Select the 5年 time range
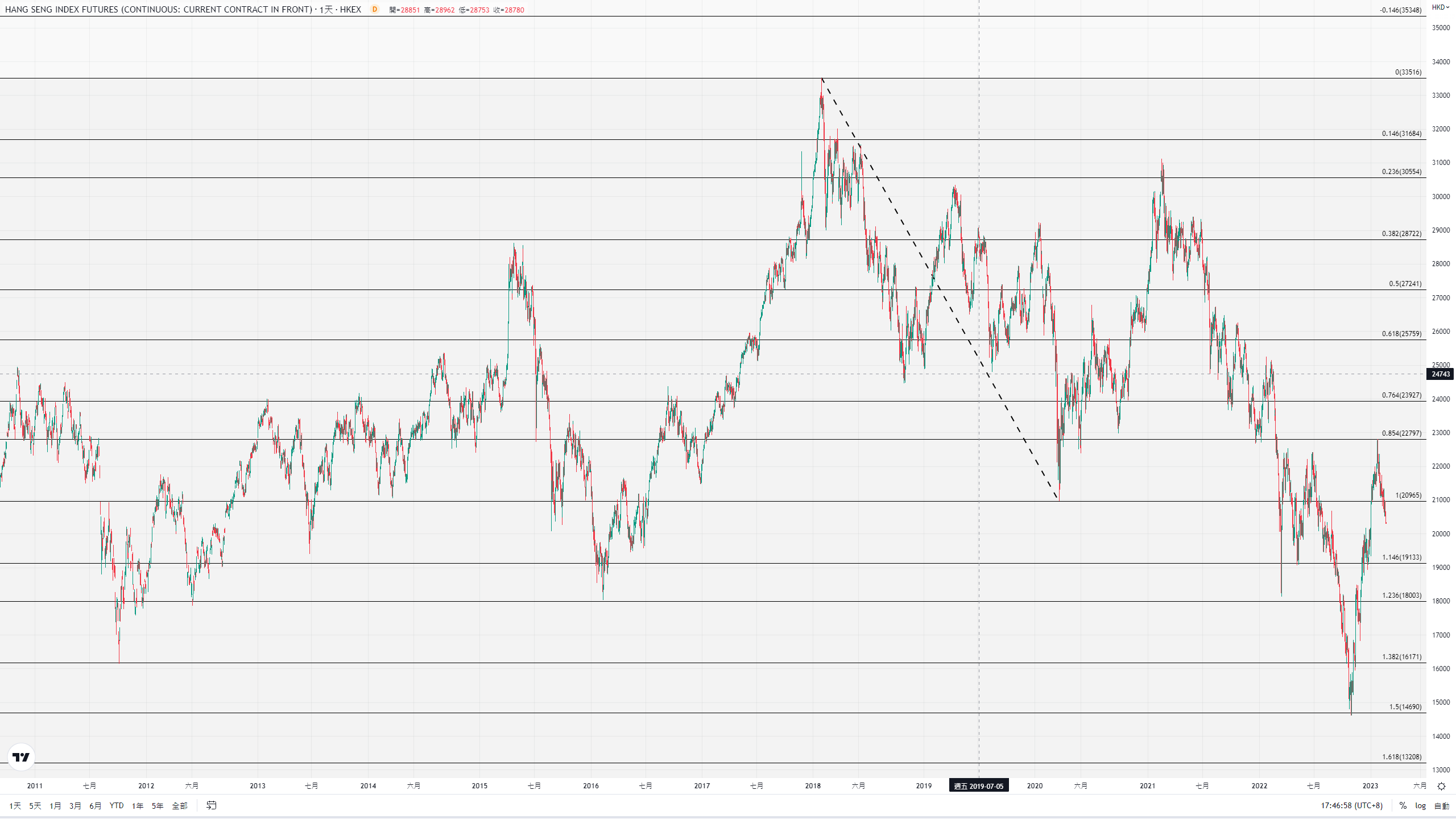Screen dimensions: 1456x819 [x=157, y=805]
